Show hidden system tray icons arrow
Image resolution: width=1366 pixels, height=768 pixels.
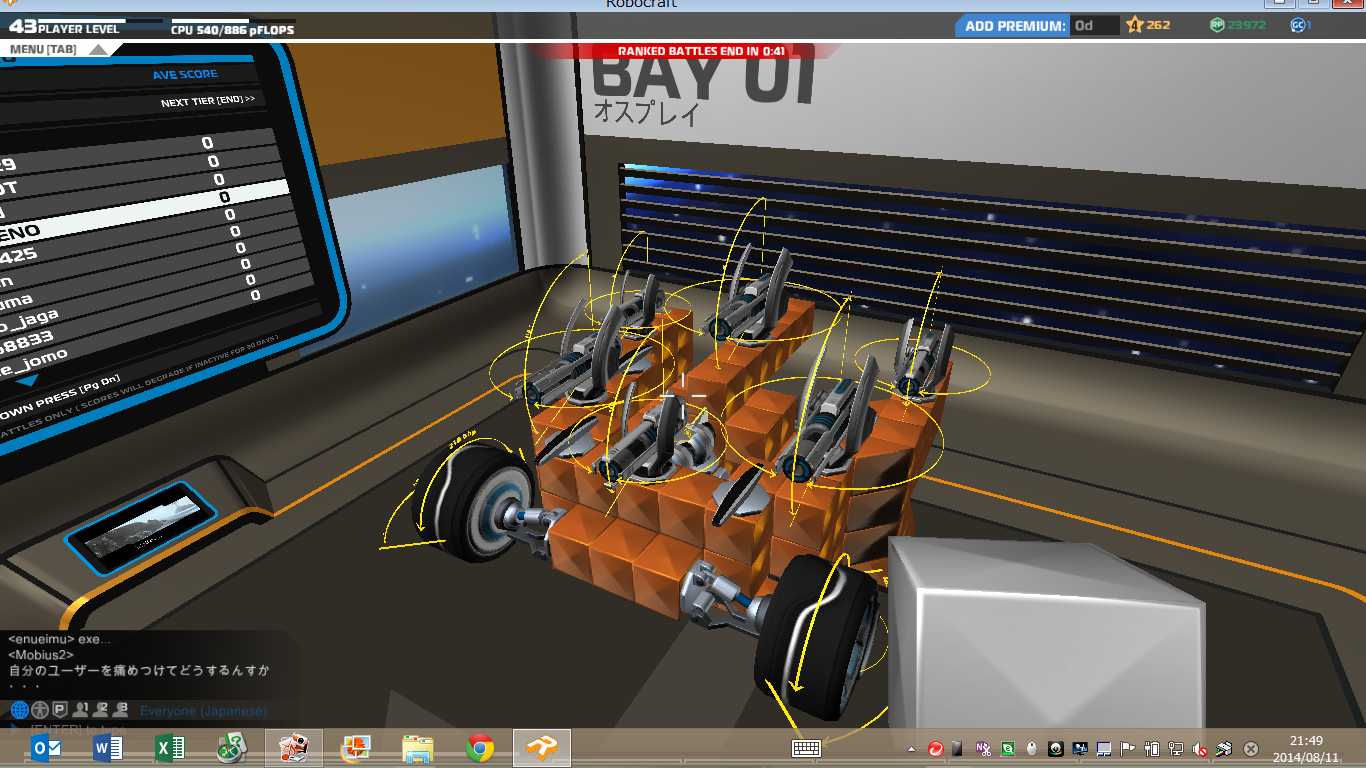pyautogui.click(x=911, y=748)
